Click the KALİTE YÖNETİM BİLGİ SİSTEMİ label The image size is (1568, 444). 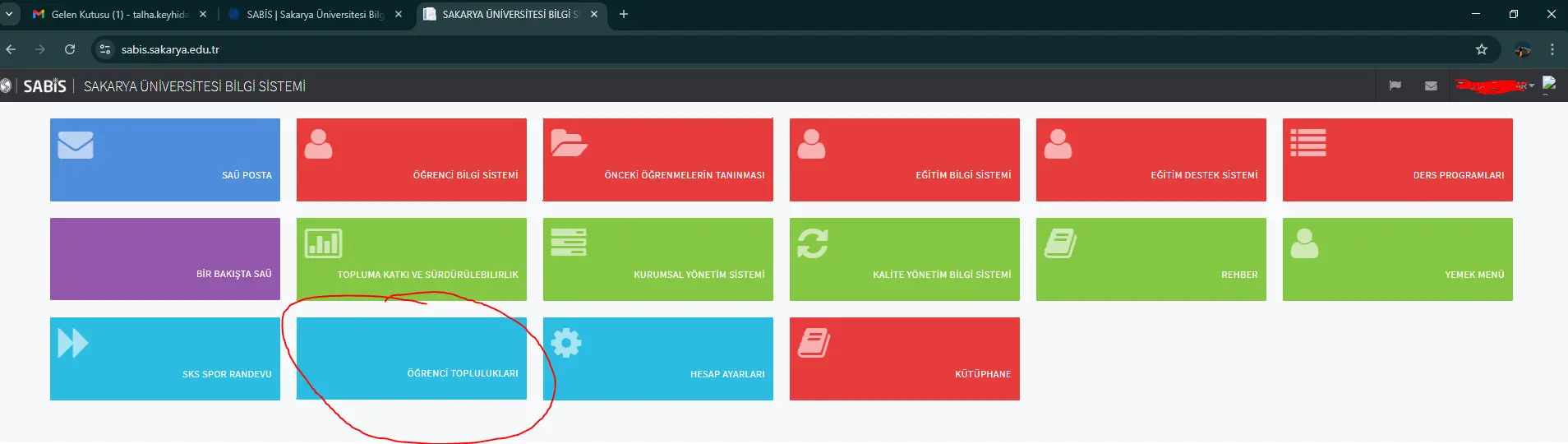tap(942, 275)
